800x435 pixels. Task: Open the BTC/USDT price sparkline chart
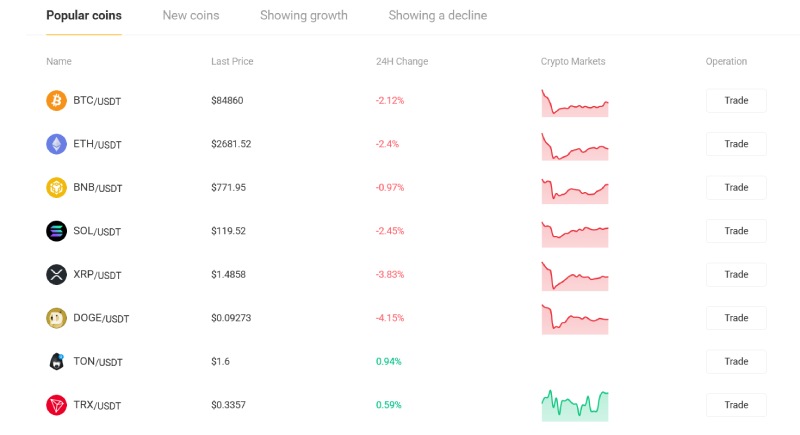[575, 103]
